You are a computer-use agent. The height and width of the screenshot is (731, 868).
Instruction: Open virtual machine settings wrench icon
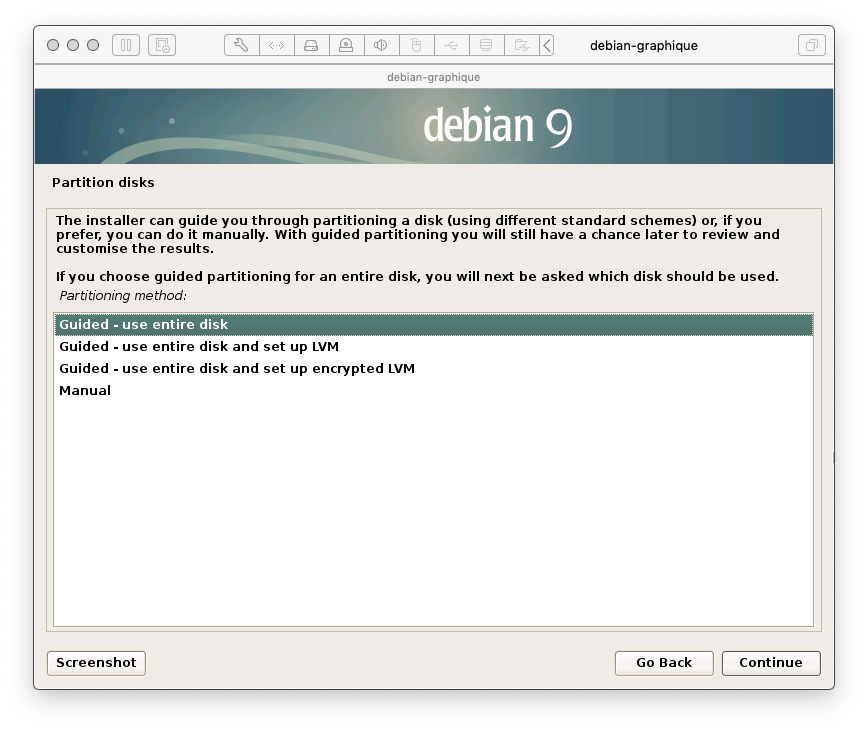pyautogui.click(x=241, y=45)
